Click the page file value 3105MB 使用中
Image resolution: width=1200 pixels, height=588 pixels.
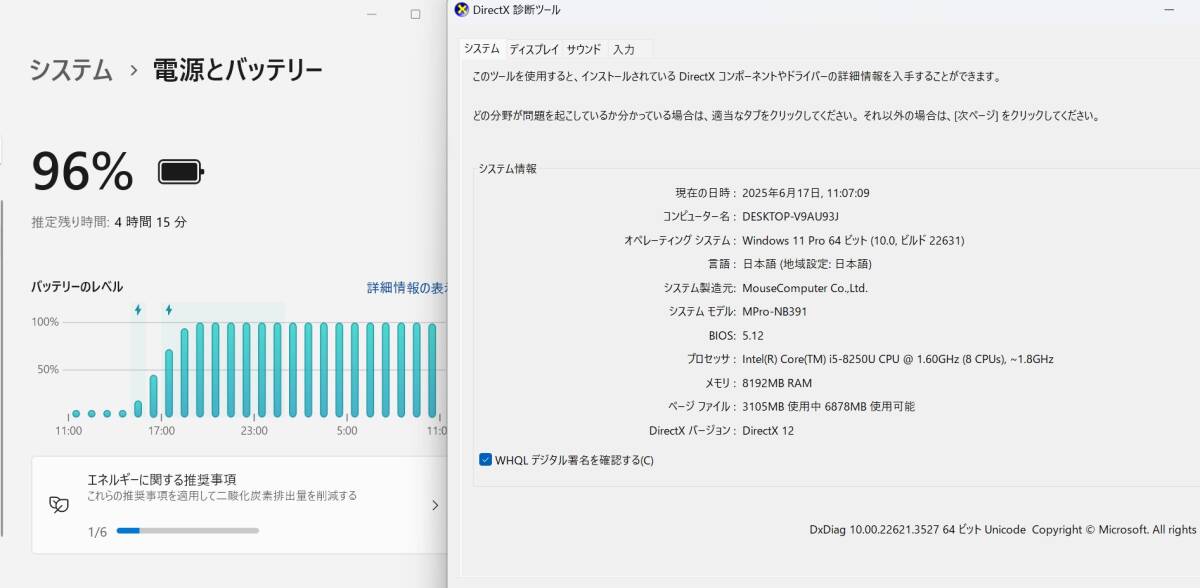tap(828, 407)
